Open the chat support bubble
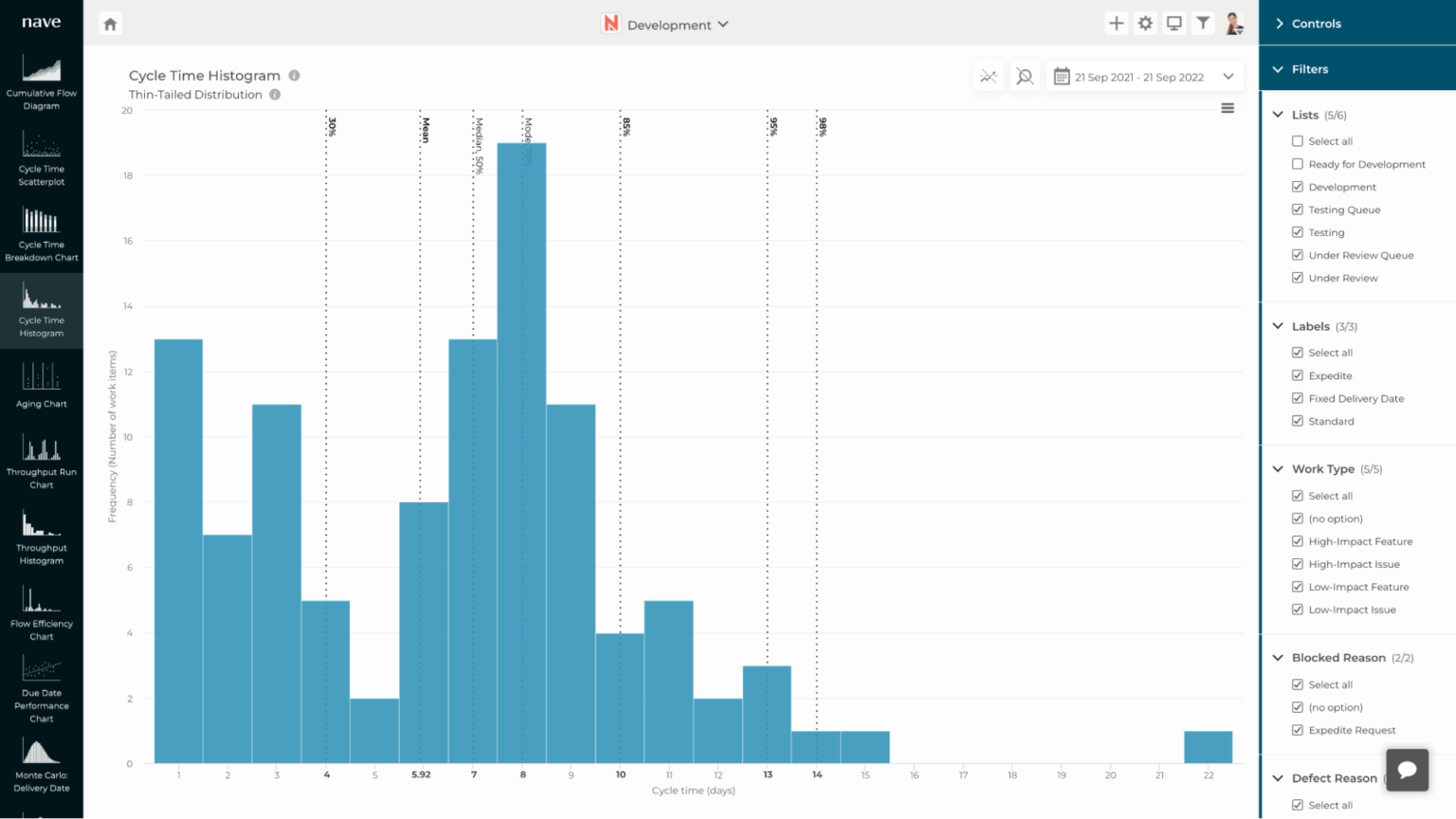The width and height of the screenshot is (1456, 819). tap(1407, 770)
